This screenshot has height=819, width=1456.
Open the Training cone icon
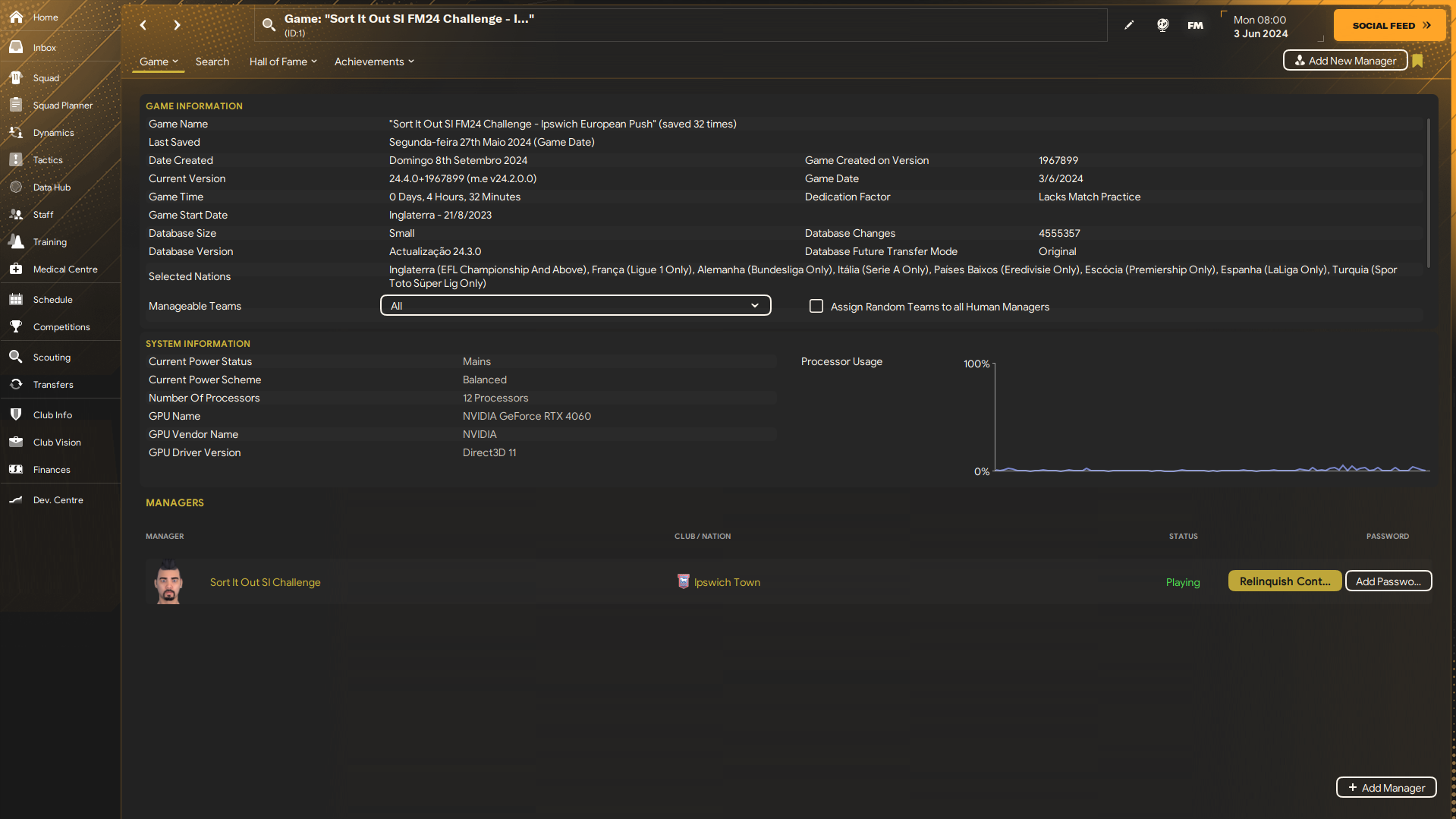(16, 241)
